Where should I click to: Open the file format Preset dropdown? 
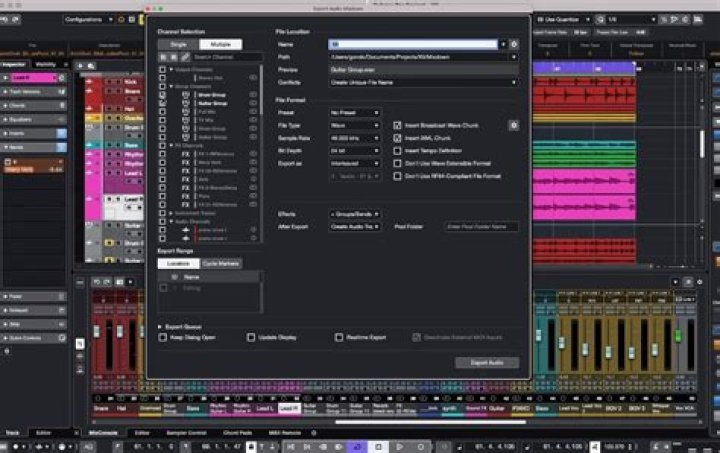click(x=354, y=112)
